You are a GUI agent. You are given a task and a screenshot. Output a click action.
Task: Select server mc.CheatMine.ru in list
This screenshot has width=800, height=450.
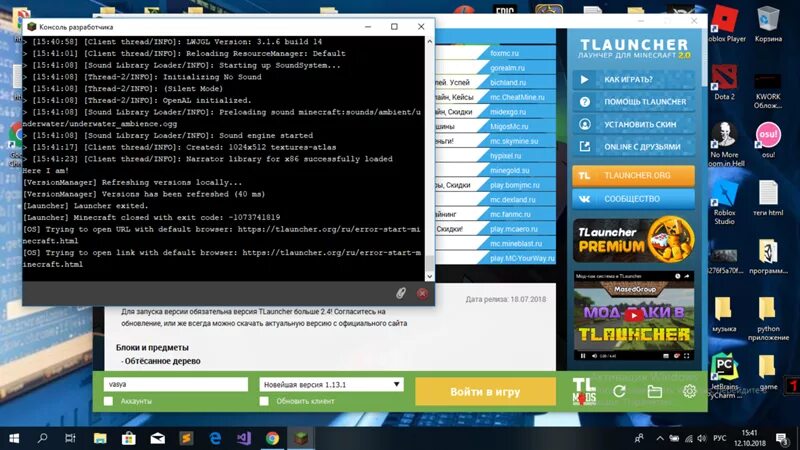coord(517,97)
